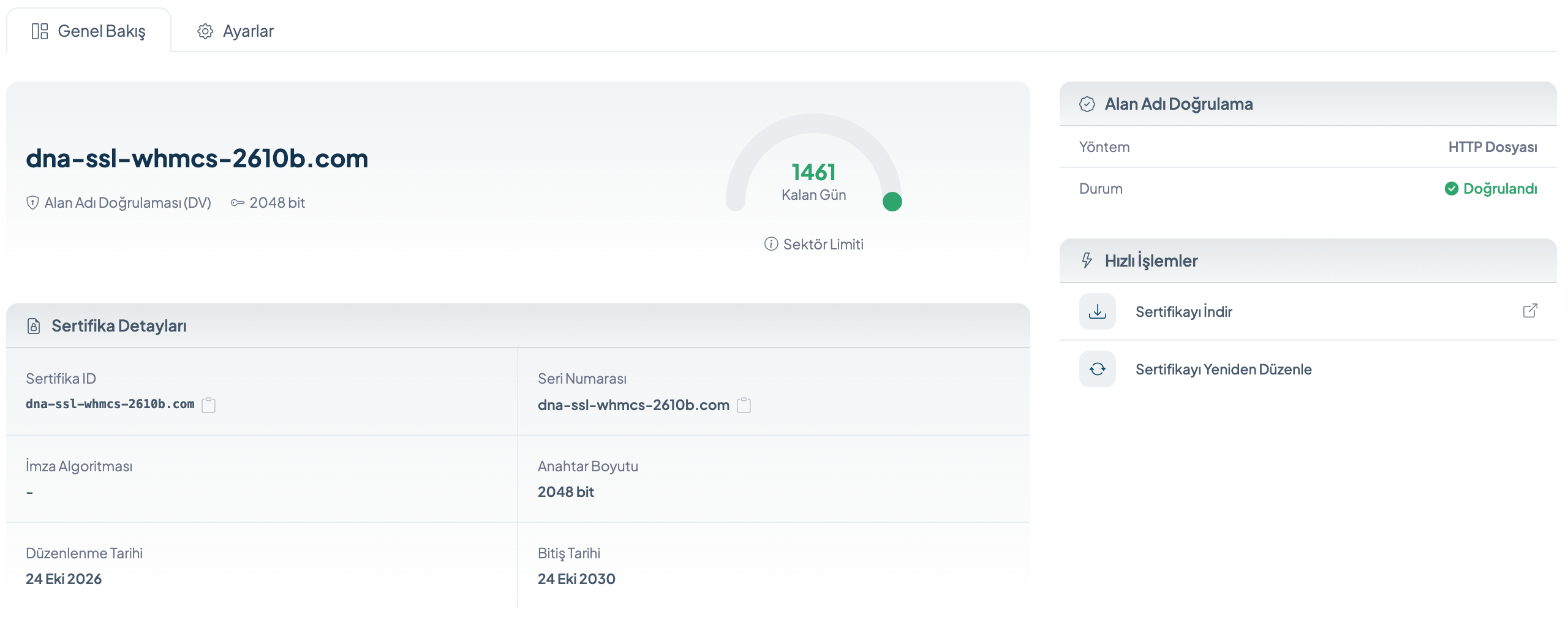Click the Sertifika Detayları panel title
This screenshot has height=619, width=1568.
(119, 326)
